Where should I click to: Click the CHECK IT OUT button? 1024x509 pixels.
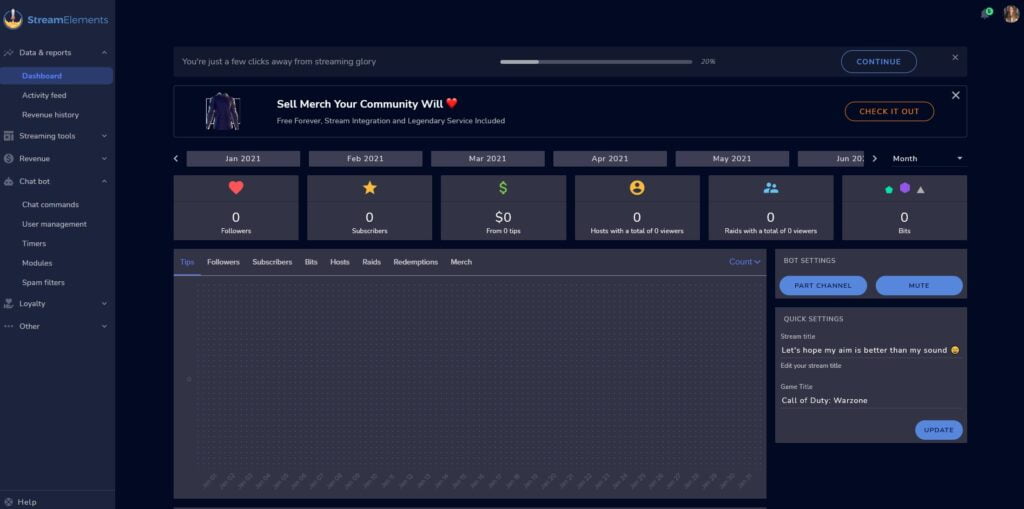889,111
